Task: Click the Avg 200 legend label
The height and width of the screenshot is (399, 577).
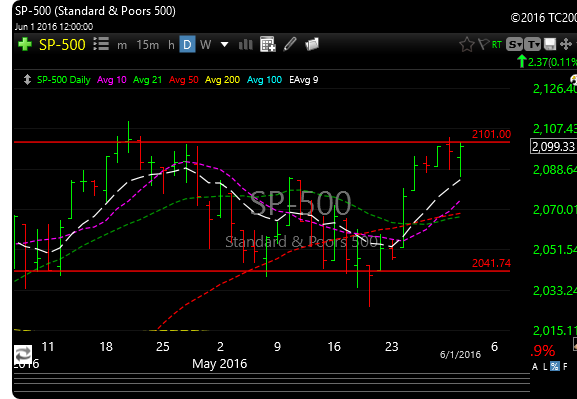Action: pyautogui.click(x=222, y=80)
